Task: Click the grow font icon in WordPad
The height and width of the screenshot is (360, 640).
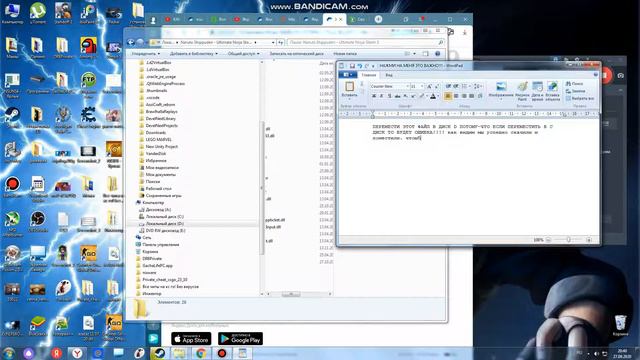Action: [429, 86]
